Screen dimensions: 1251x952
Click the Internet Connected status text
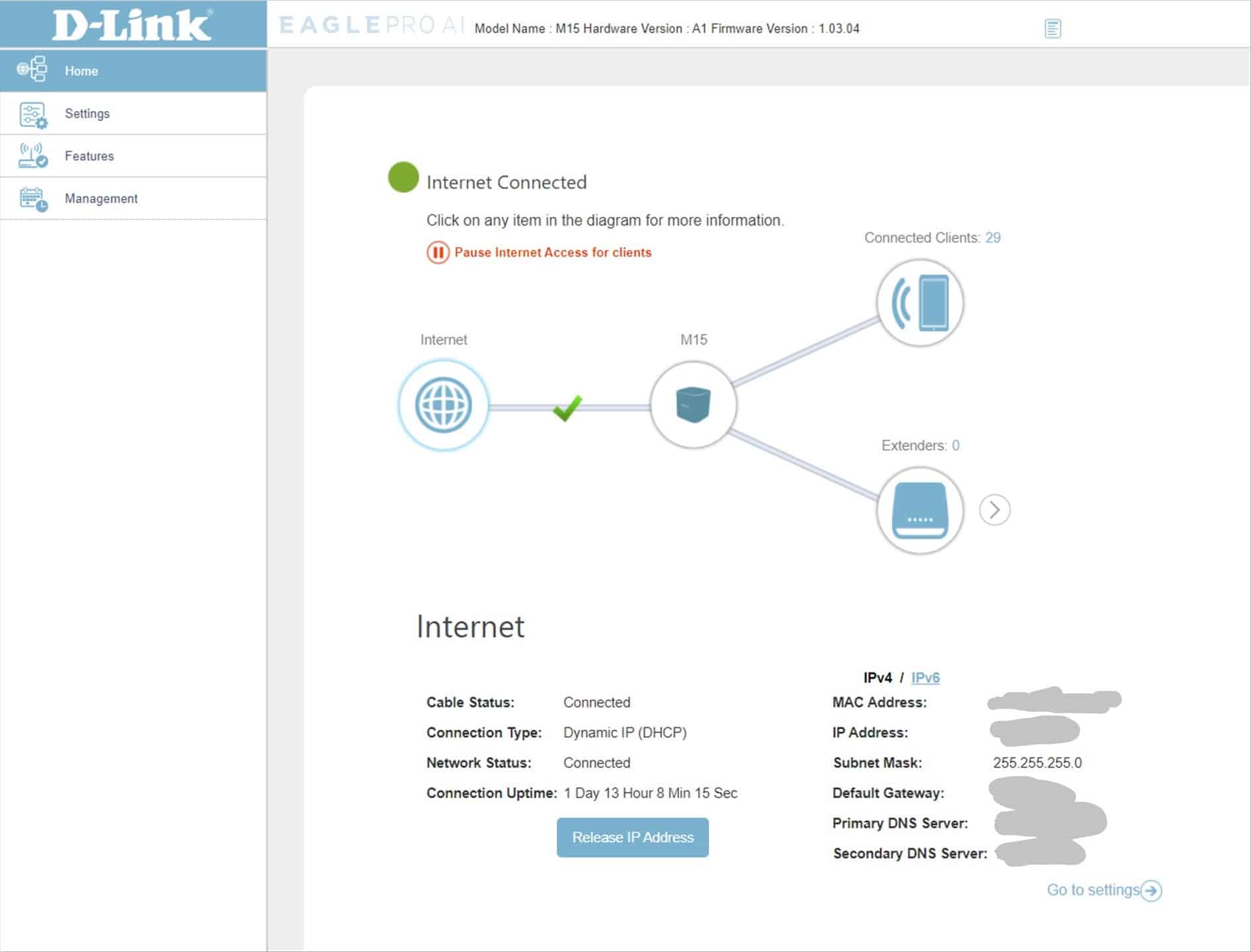[x=506, y=182]
